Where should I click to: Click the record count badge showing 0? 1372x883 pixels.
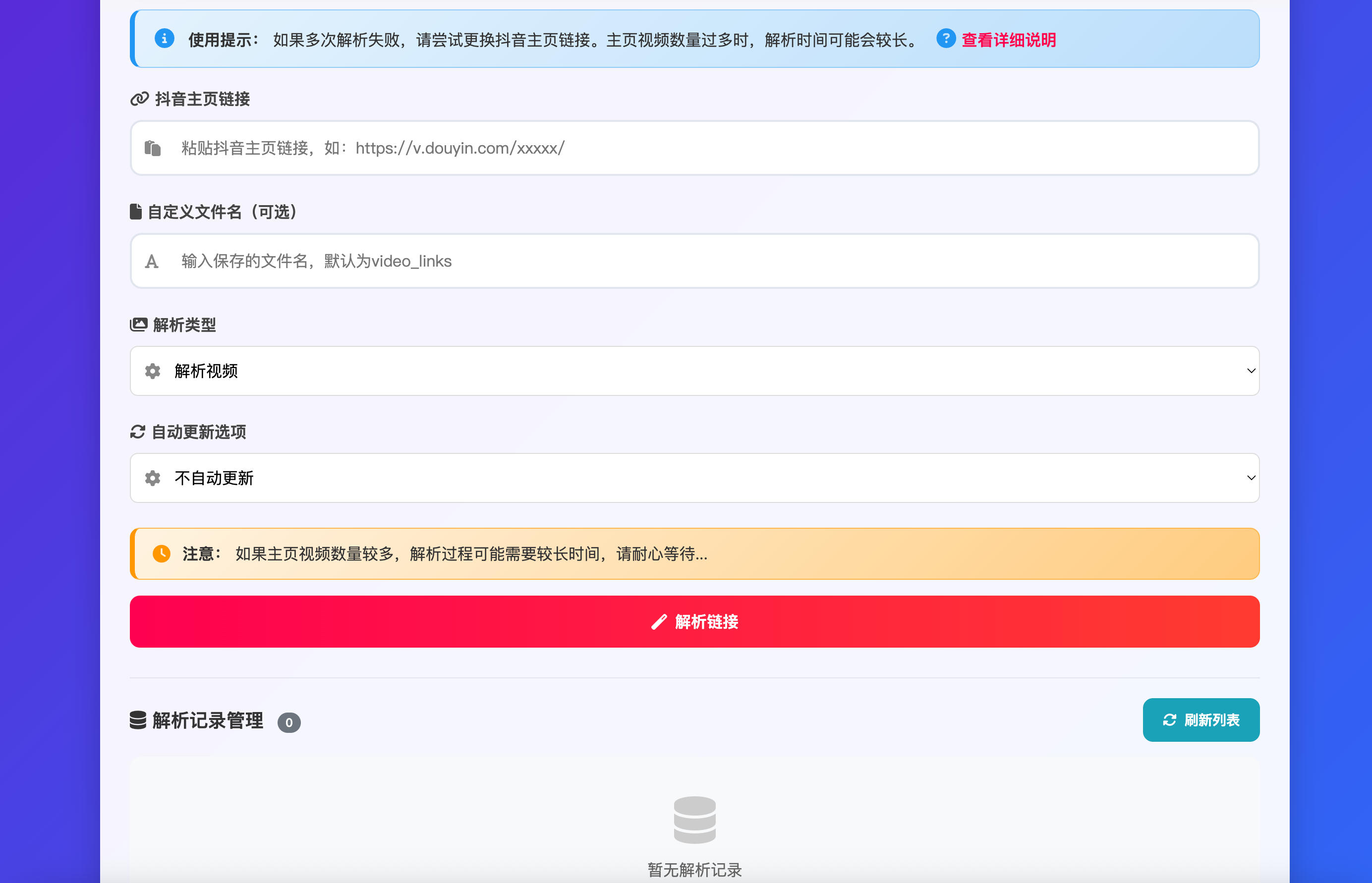pos(289,722)
